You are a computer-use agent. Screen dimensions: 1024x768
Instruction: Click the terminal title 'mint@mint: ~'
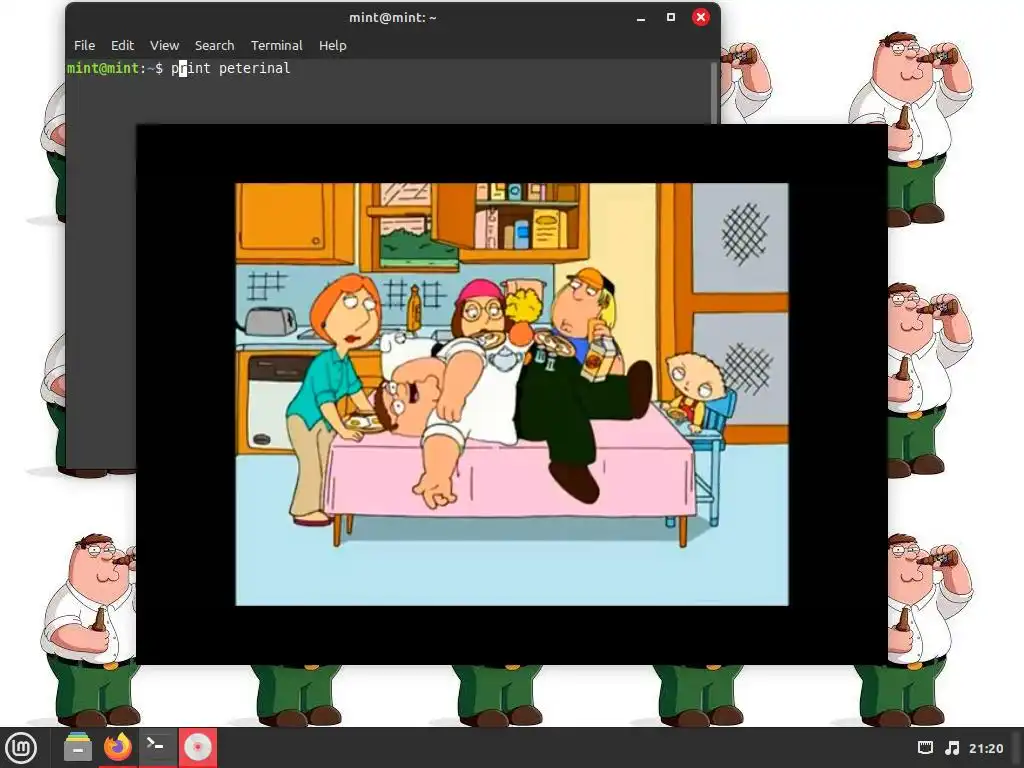click(392, 18)
